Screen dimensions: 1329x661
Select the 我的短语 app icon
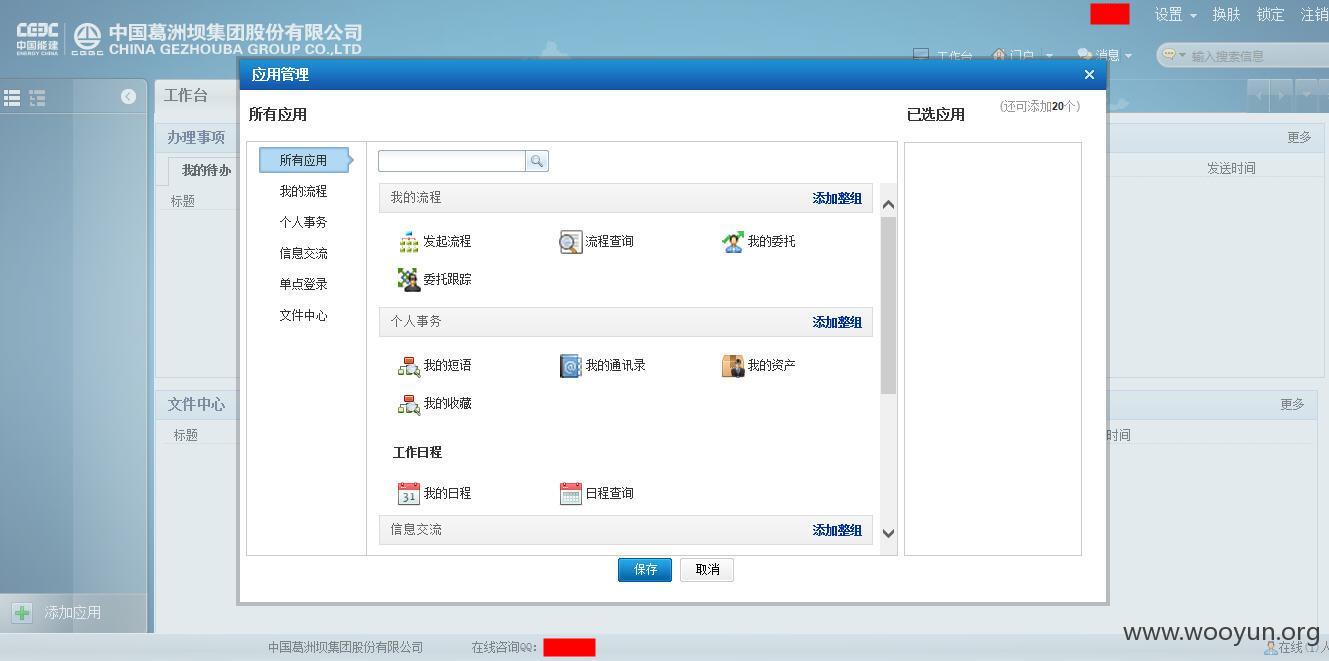pos(409,365)
